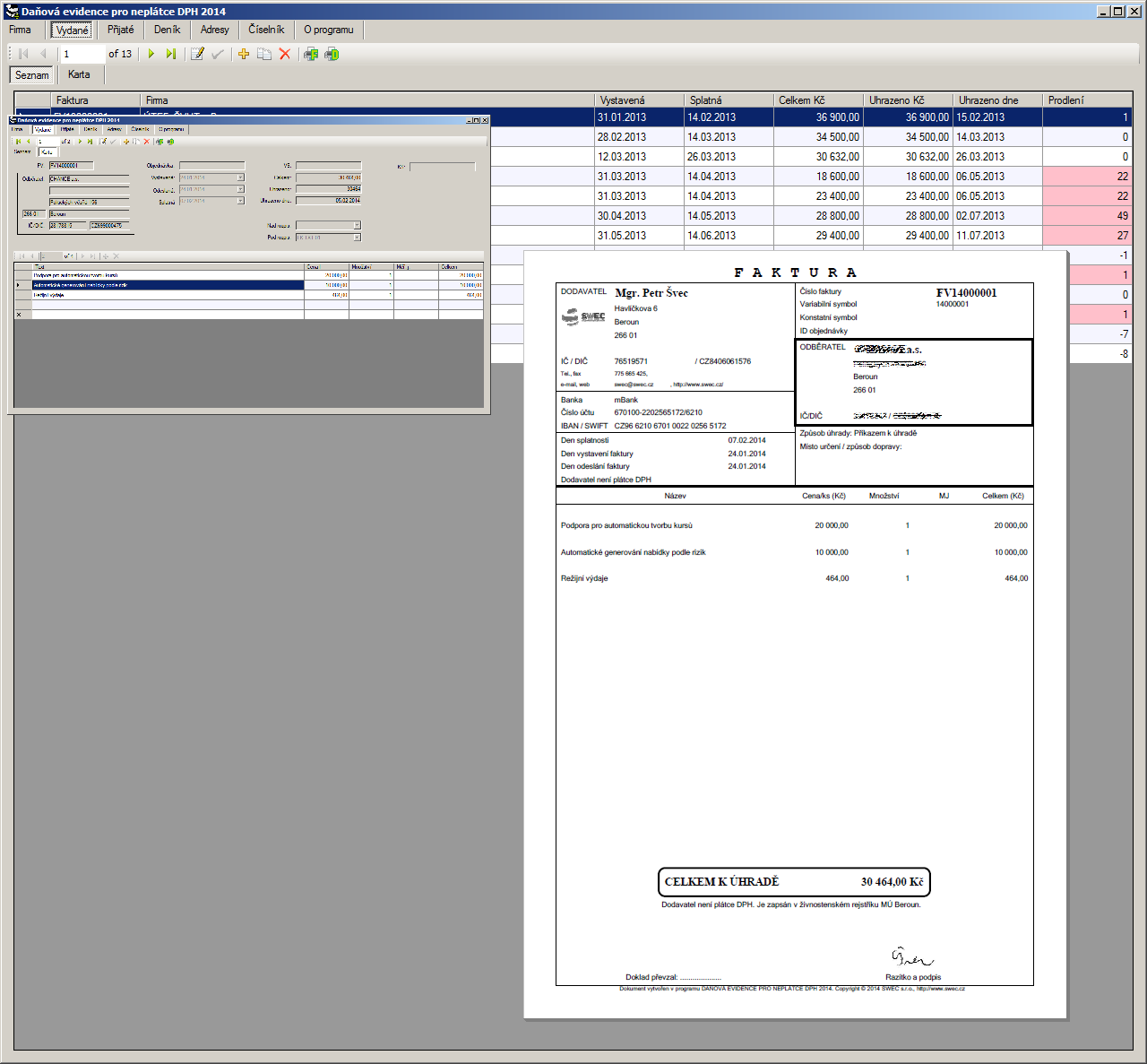
Task: Select the cell 31.01.2013
Action: (640, 117)
